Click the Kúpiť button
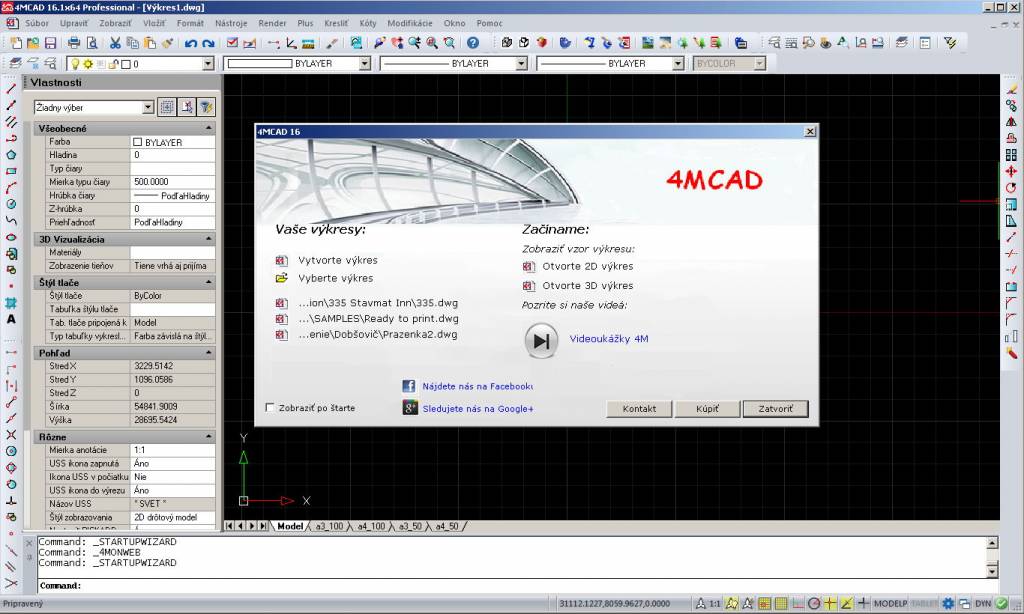This screenshot has width=1024, height=614. (x=707, y=409)
